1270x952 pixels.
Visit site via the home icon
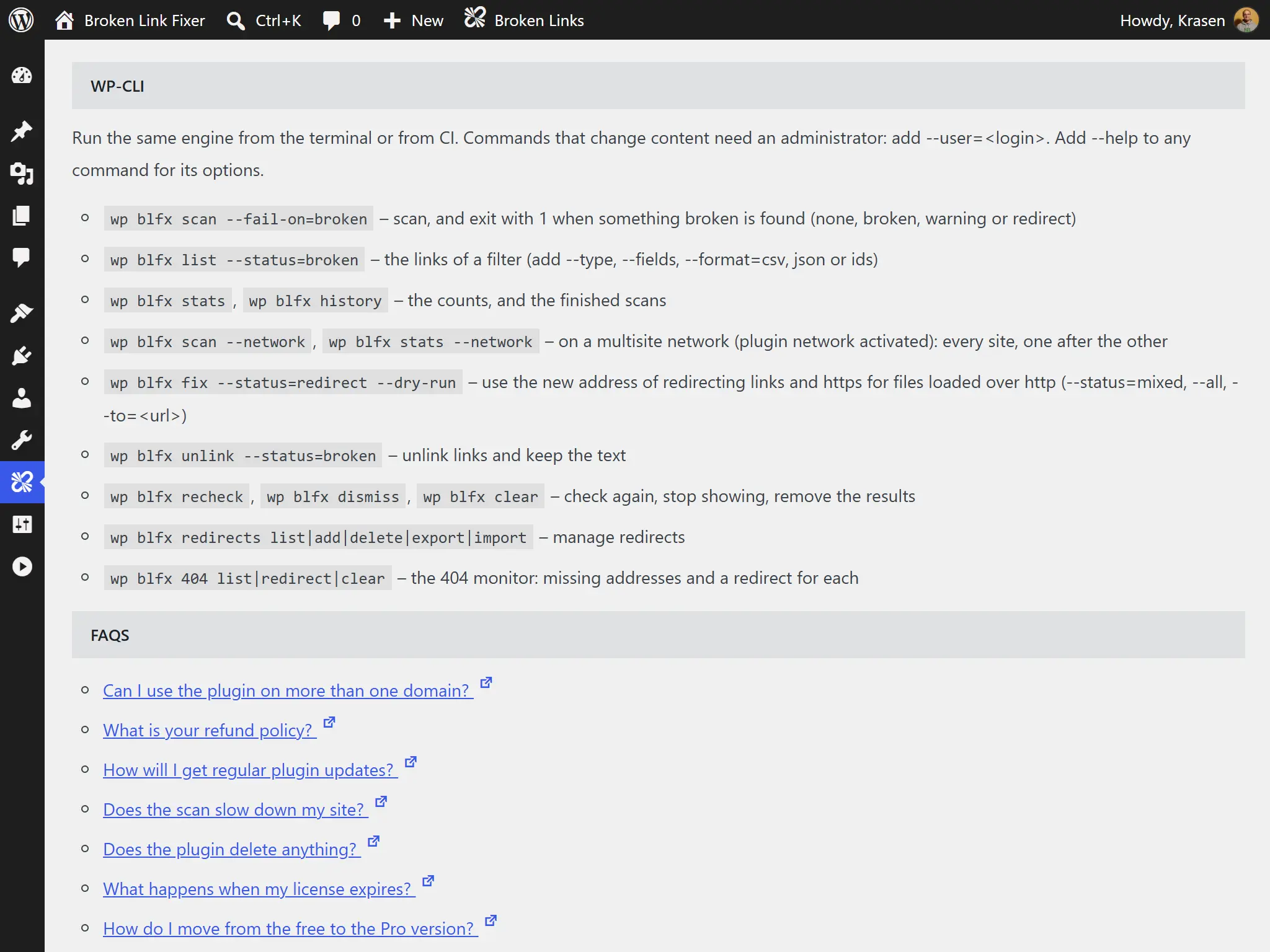click(64, 20)
